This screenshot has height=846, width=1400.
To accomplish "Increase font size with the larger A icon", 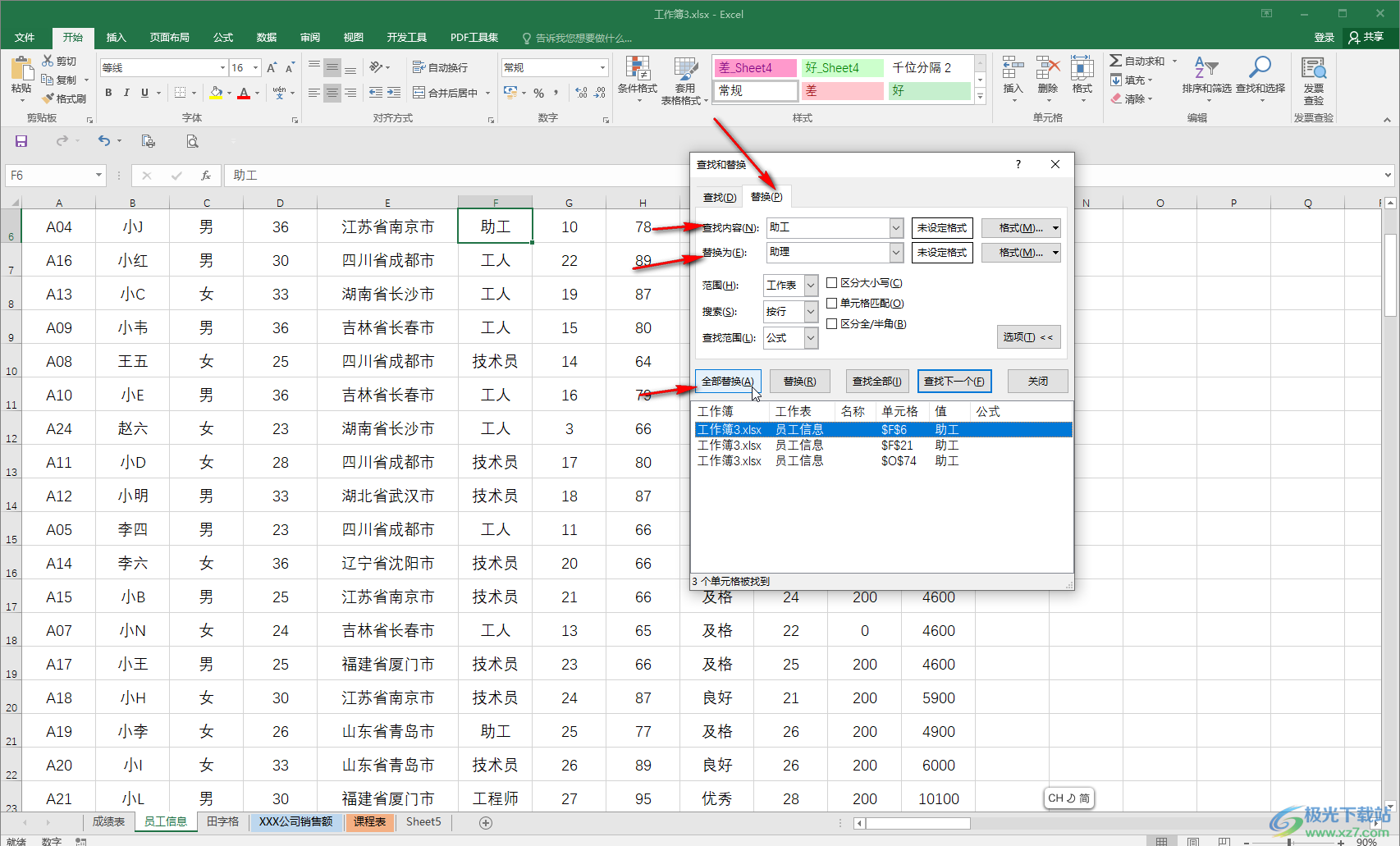I will (272, 67).
